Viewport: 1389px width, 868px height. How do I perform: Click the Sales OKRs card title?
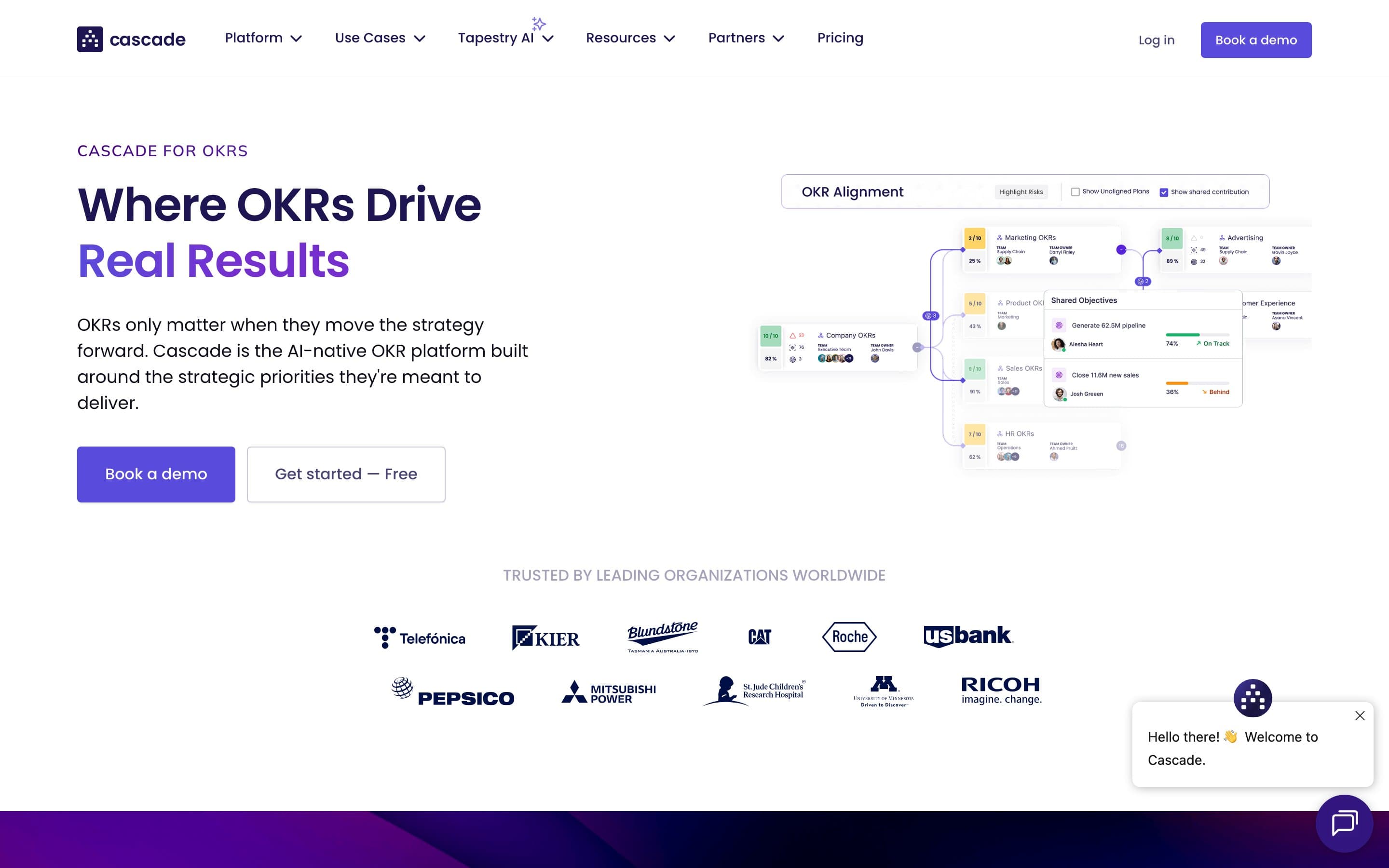(x=1023, y=368)
